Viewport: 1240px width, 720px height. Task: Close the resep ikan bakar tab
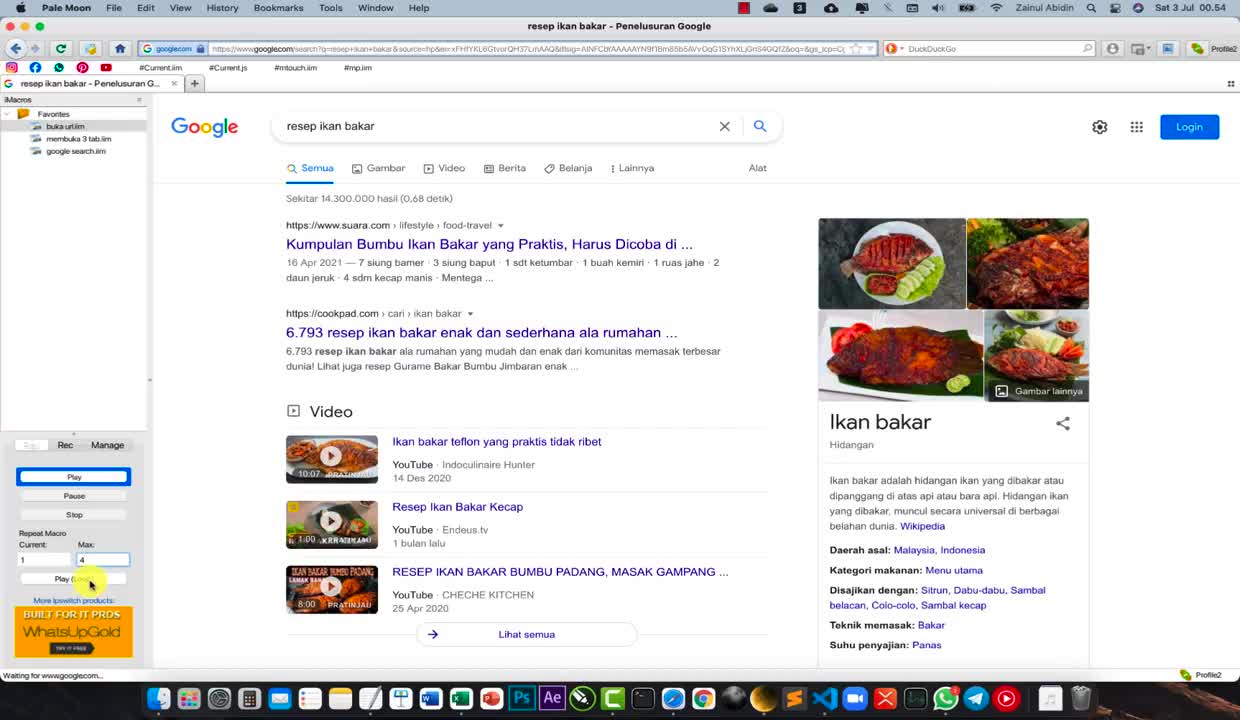(x=173, y=84)
